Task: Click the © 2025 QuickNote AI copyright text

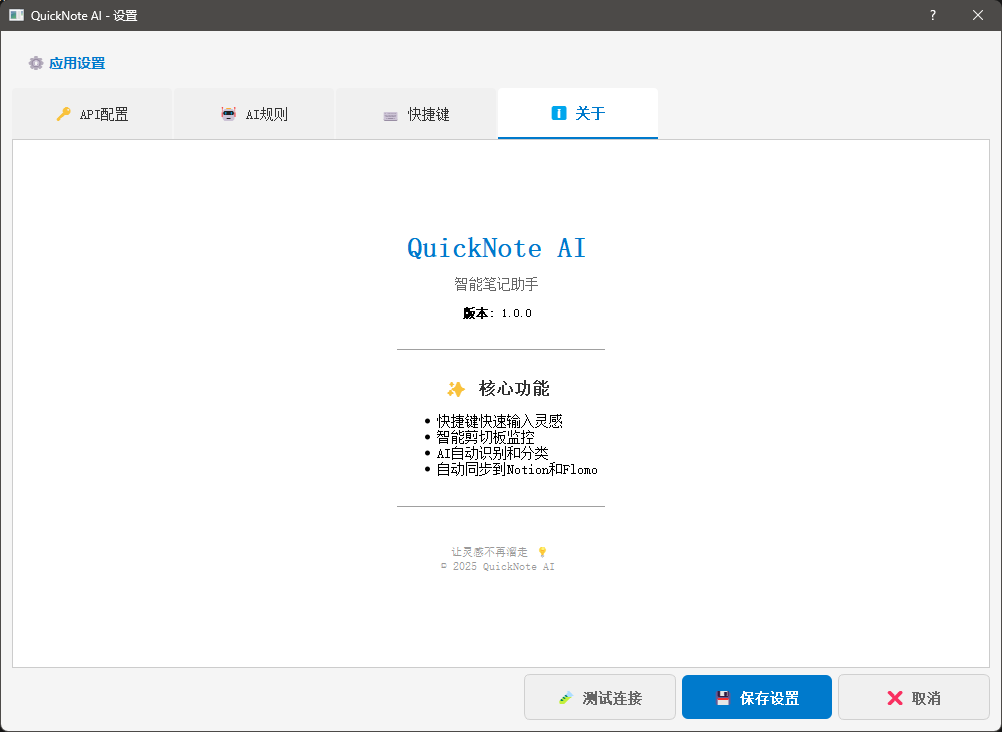Action: 498,567
